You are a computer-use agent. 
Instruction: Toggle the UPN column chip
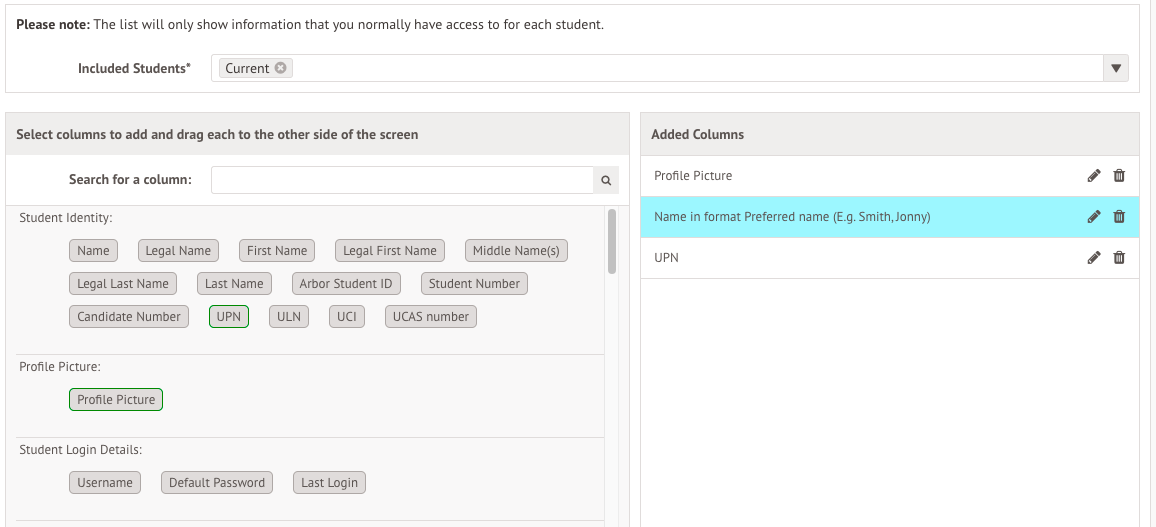tap(229, 317)
